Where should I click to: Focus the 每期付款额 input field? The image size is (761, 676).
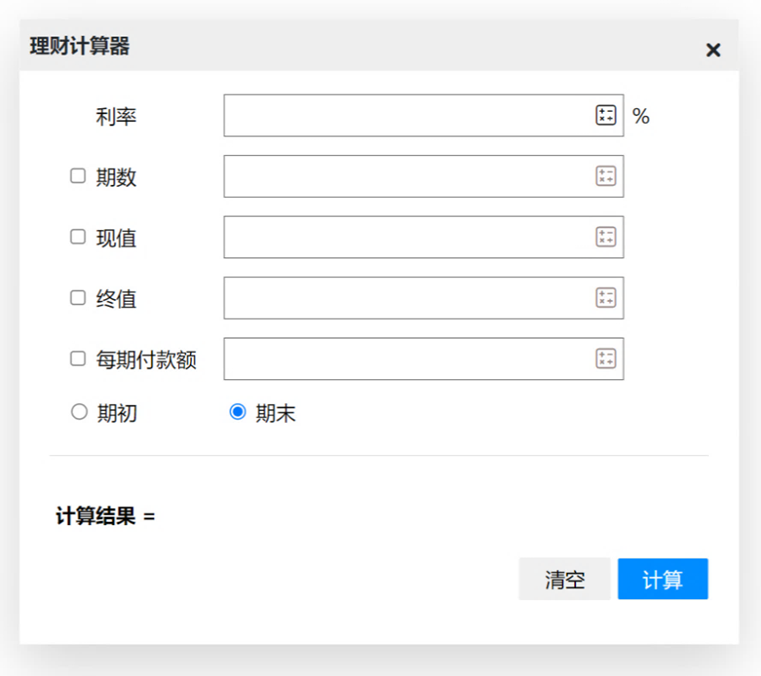pyautogui.click(x=424, y=359)
